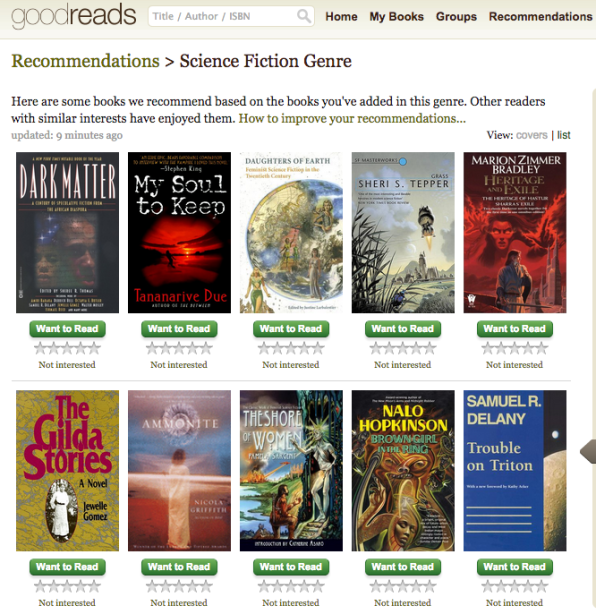This screenshot has height=614, width=596.
Task: Rate Trouble on Triton two stars
Action: coord(501,586)
